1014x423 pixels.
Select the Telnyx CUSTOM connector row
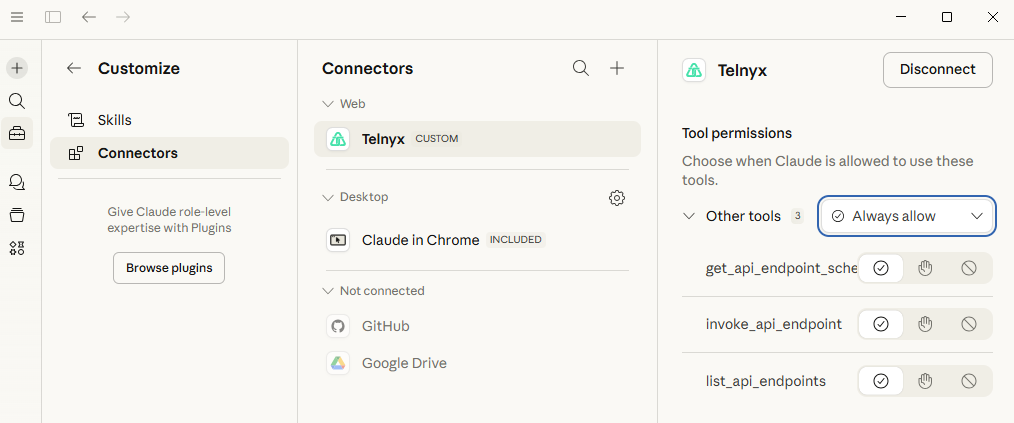(x=477, y=139)
